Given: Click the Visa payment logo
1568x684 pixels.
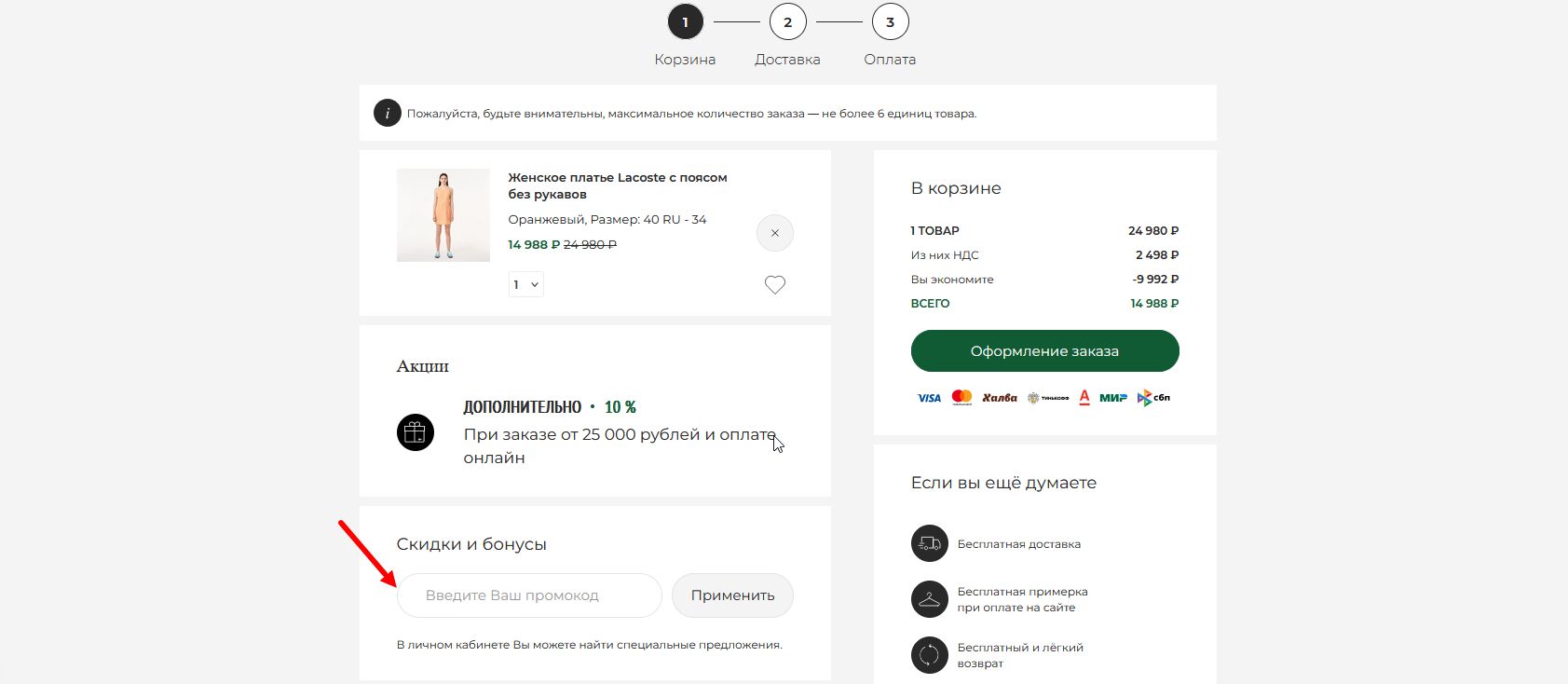Looking at the screenshot, I should point(929,398).
